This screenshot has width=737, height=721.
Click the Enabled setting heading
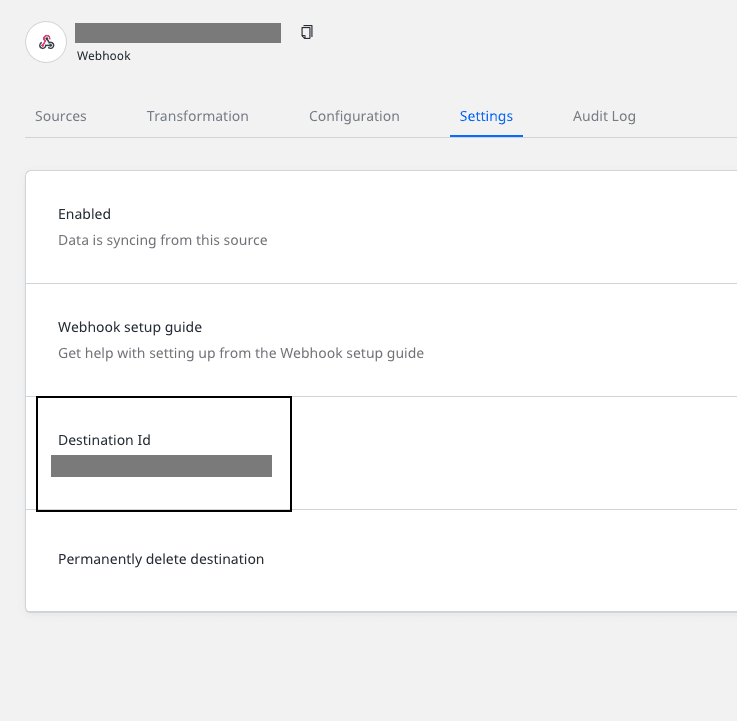(84, 214)
